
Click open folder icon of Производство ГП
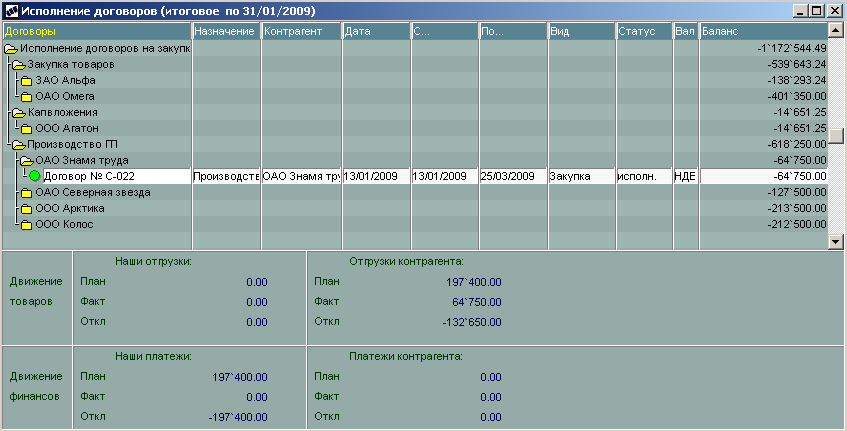19,145
